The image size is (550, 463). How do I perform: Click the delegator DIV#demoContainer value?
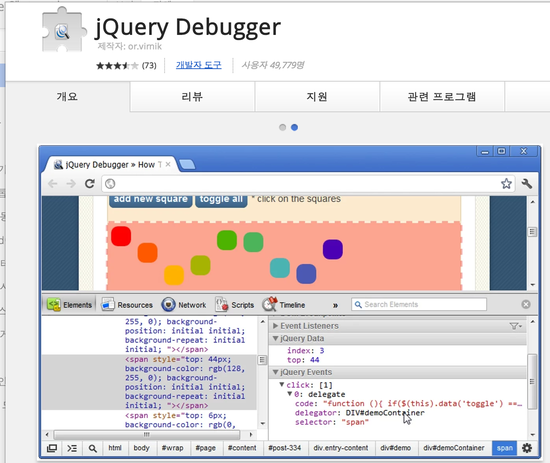tap(385, 413)
